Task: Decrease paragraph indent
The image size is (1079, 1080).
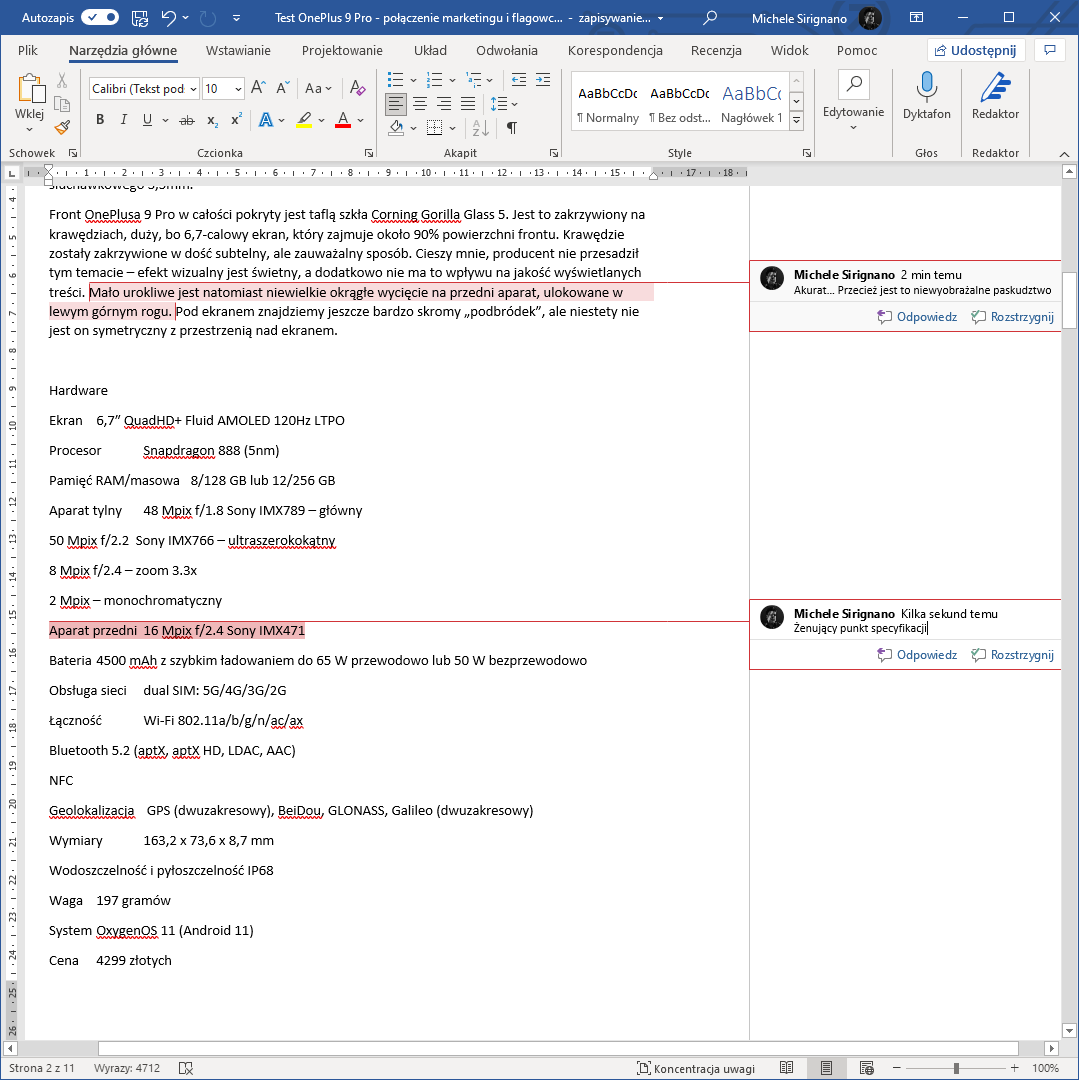Action: pos(519,80)
